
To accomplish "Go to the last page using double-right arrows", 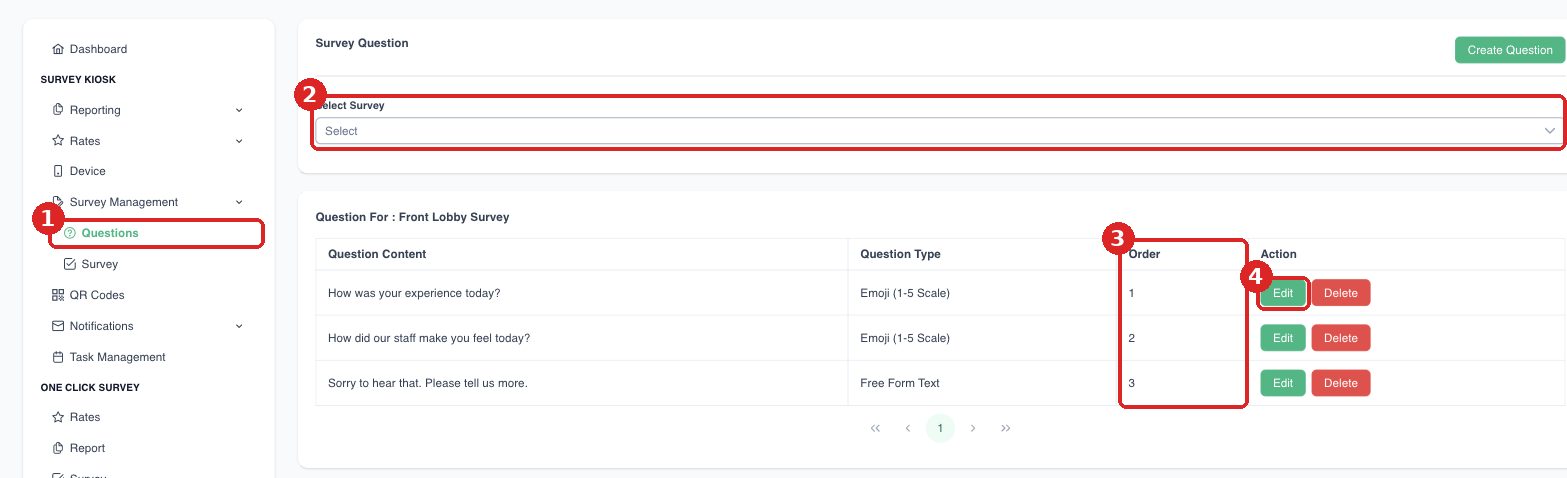I will pos(1006,428).
